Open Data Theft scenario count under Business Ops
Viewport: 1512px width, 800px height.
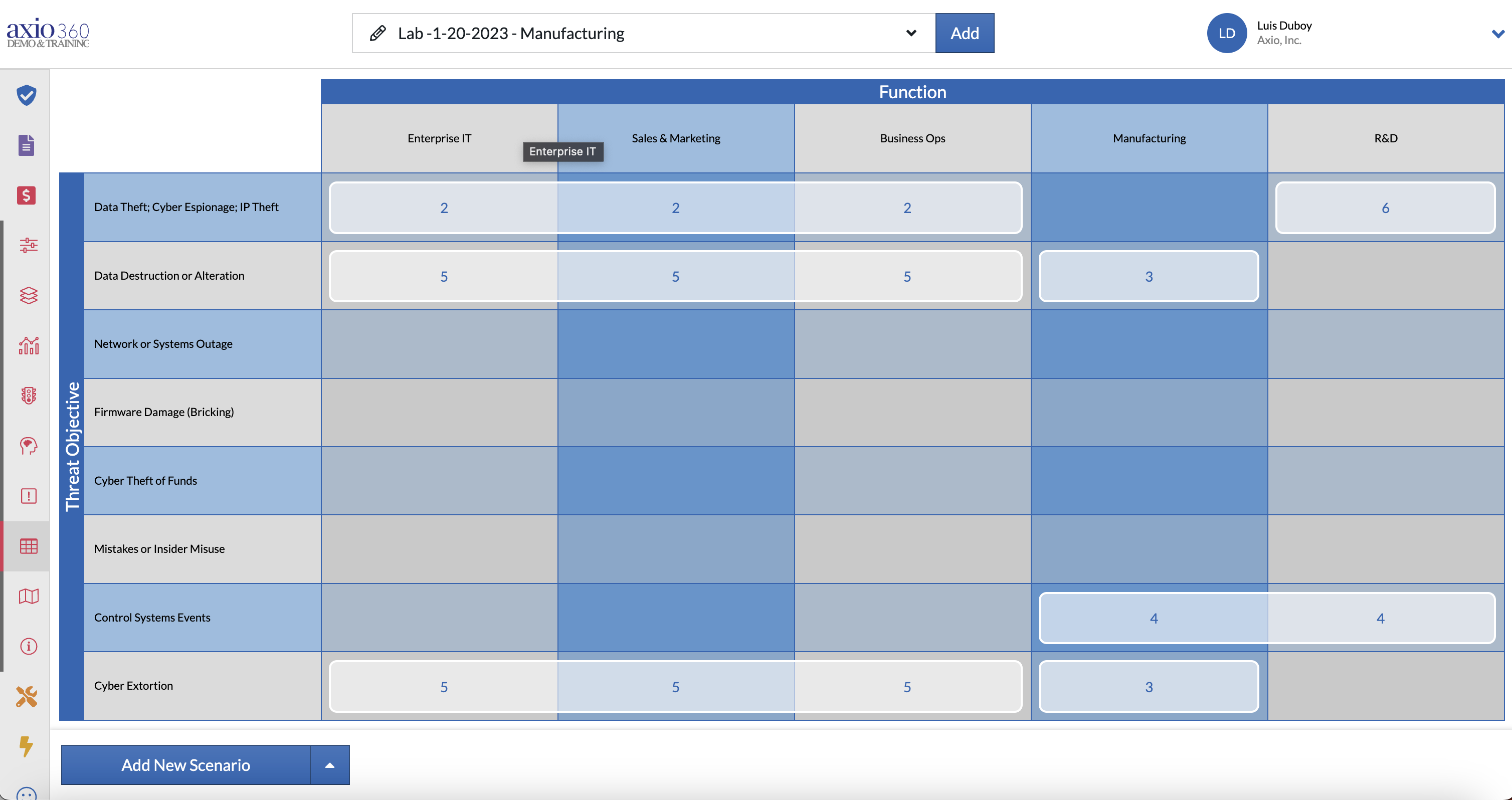tap(907, 208)
